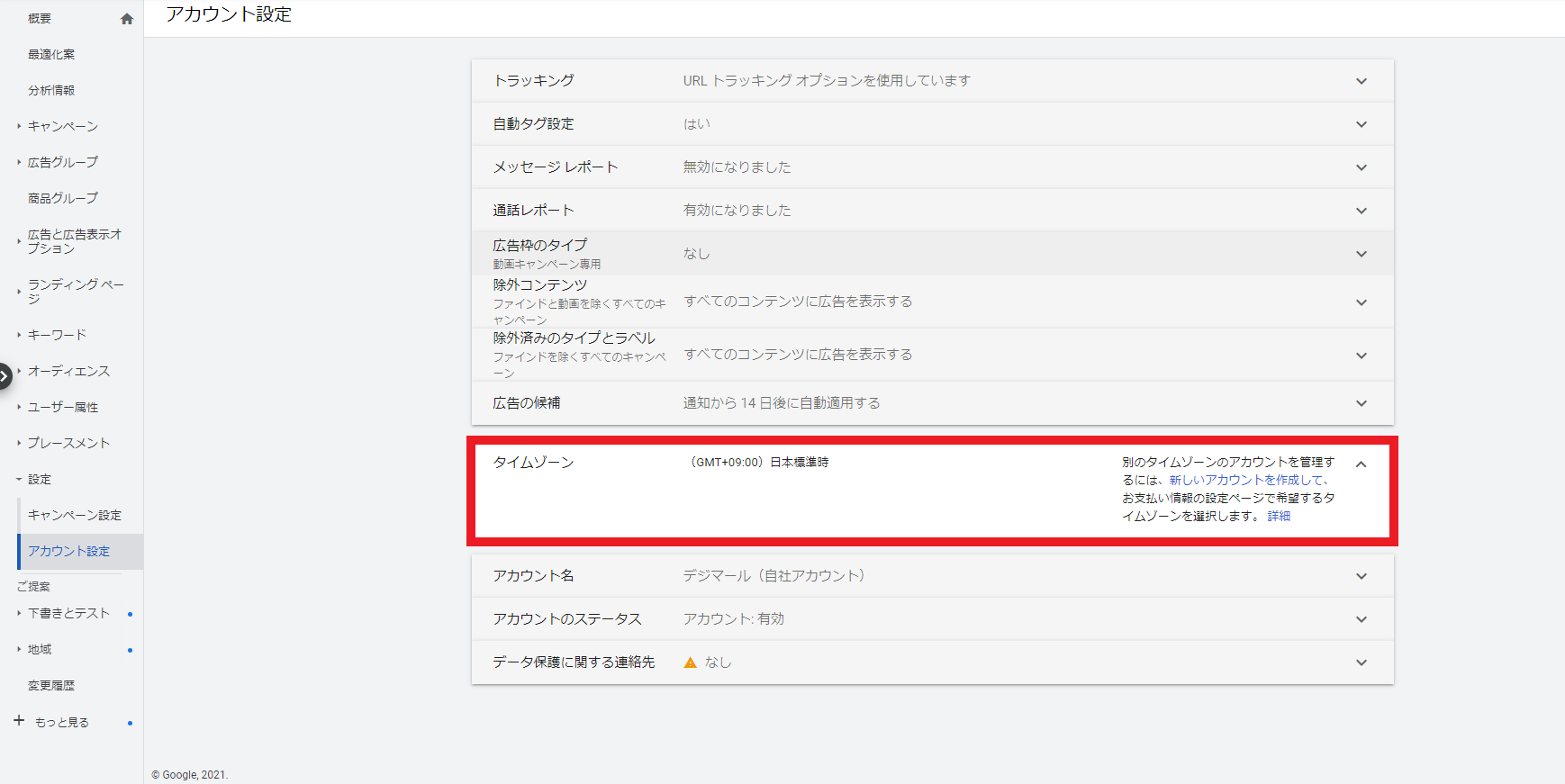Expand the 自動タグ設定 row chevron
This screenshot has width=1565, height=784.
[x=1361, y=124]
